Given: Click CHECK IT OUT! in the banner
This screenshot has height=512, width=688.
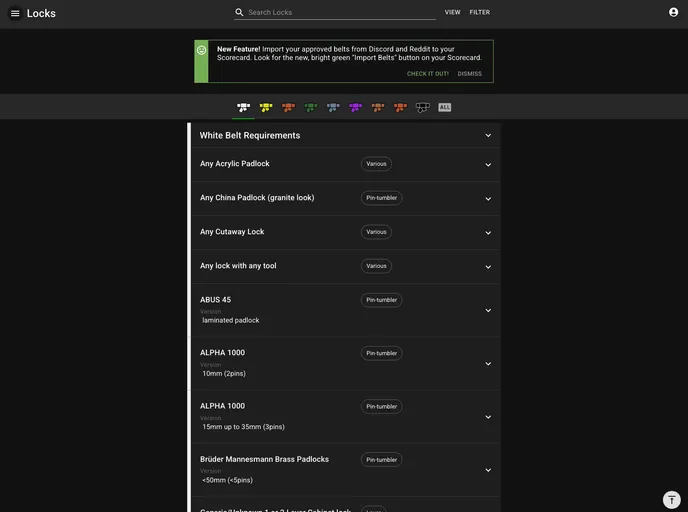Looking at the screenshot, I should (x=428, y=74).
